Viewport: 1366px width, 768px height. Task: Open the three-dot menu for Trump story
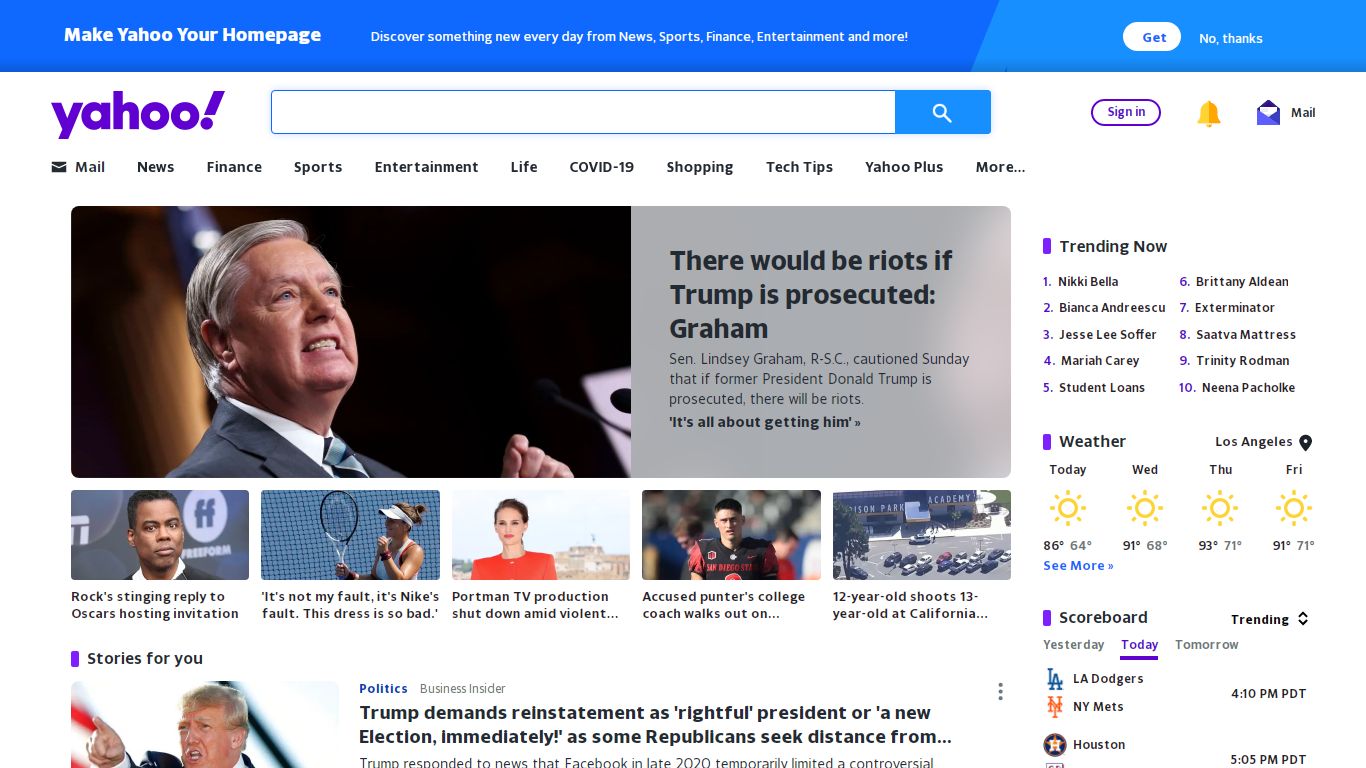point(1000,692)
